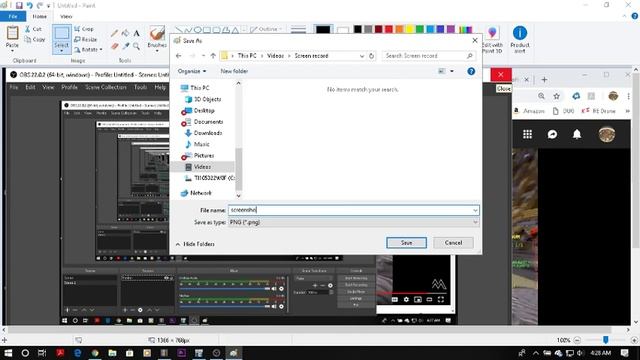Click the Search Screen record box
Viewport: 640px width, 360px height.
[429, 56]
